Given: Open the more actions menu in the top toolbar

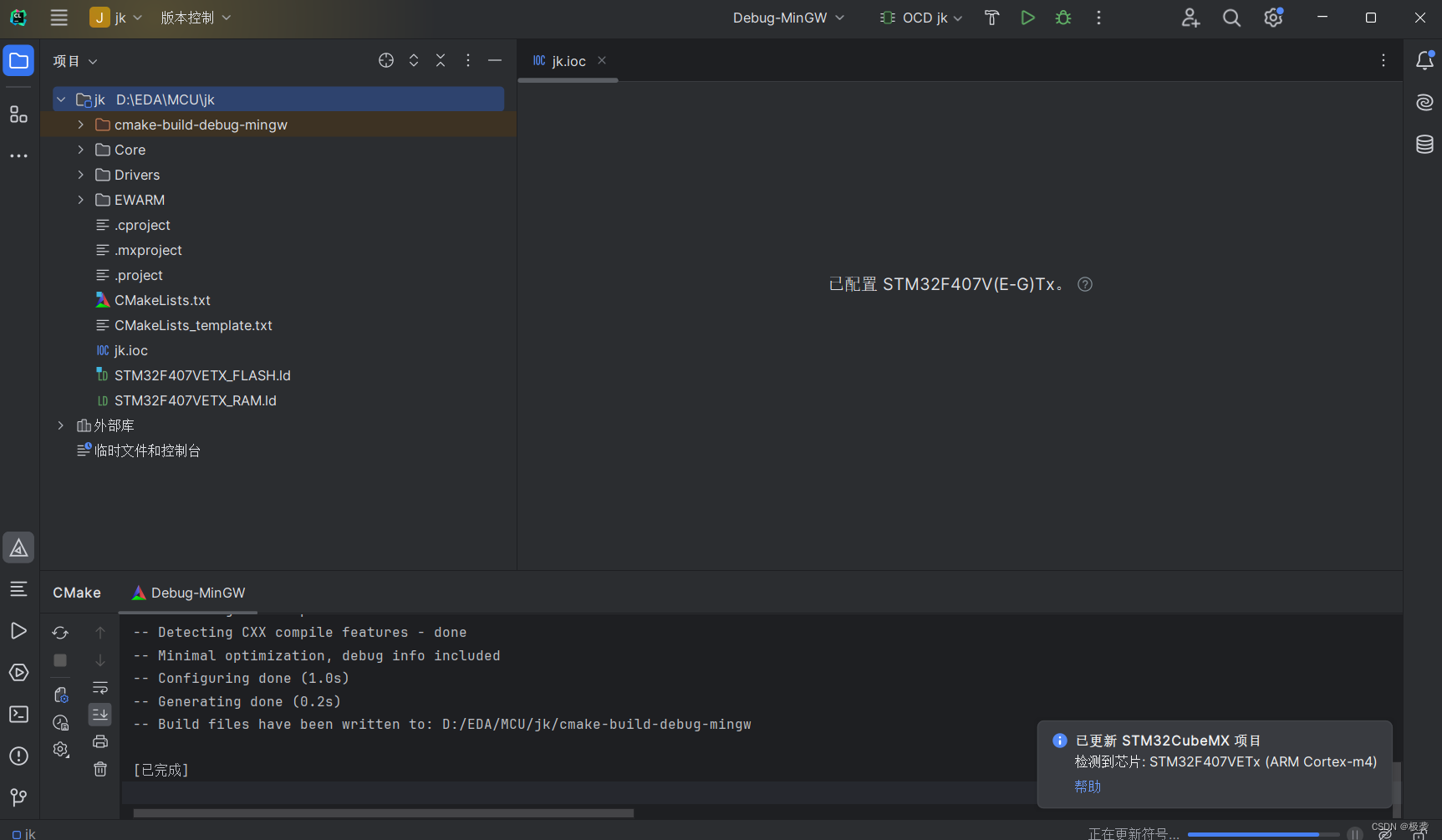Looking at the screenshot, I should coord(1098,18).
